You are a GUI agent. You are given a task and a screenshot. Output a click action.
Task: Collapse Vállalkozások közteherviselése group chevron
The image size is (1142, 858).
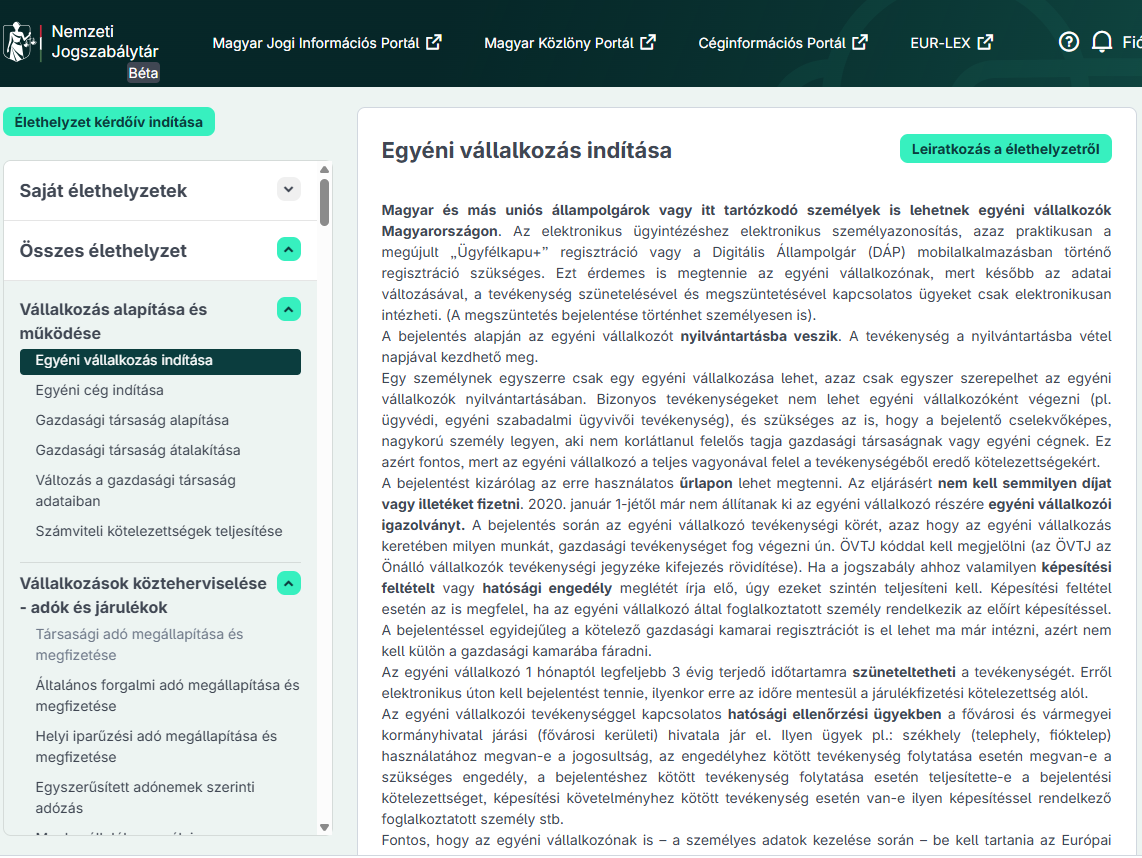(x=288, y=583)
